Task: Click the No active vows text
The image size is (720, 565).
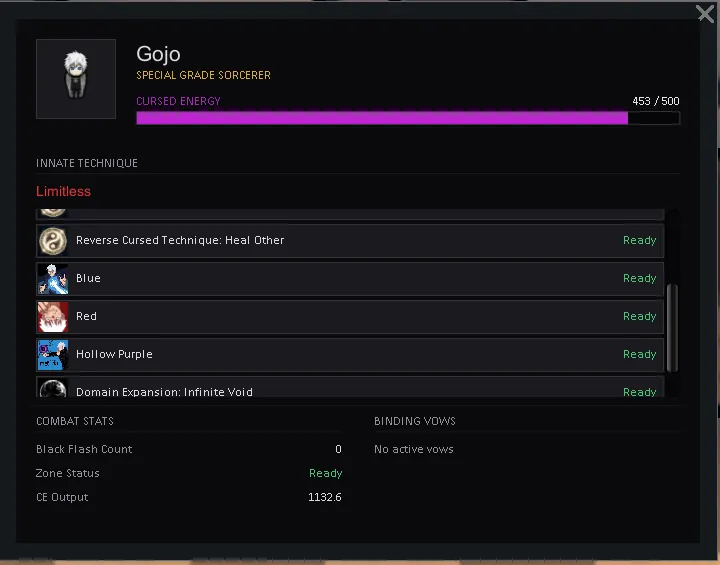Action: [x=413, y=450]
